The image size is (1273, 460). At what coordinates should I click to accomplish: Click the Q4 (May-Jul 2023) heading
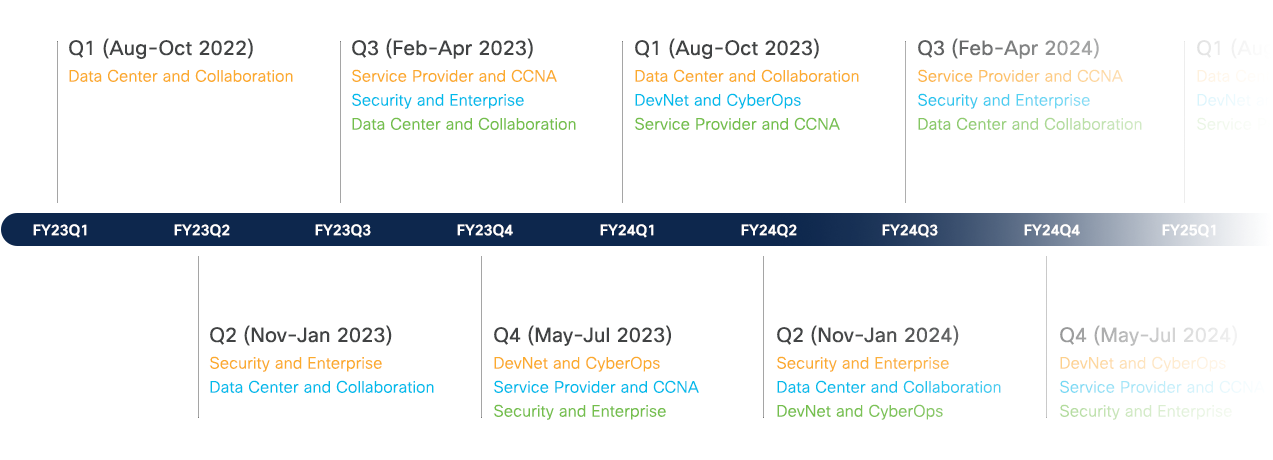[583, 335]
